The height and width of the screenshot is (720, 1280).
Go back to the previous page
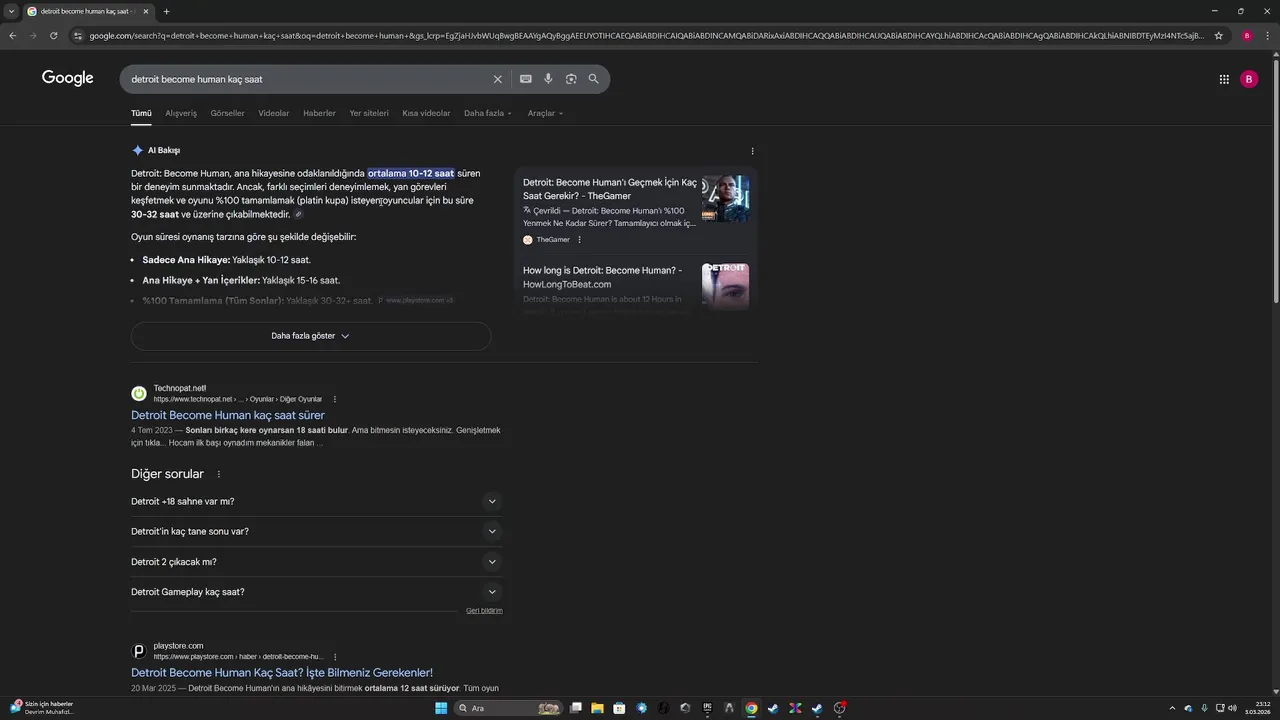tap(12, 35)
